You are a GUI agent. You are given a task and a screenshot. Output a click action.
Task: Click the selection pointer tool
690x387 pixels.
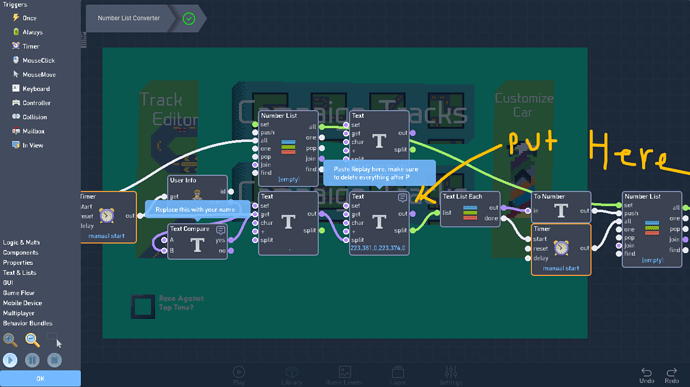(x=55, y=340)
